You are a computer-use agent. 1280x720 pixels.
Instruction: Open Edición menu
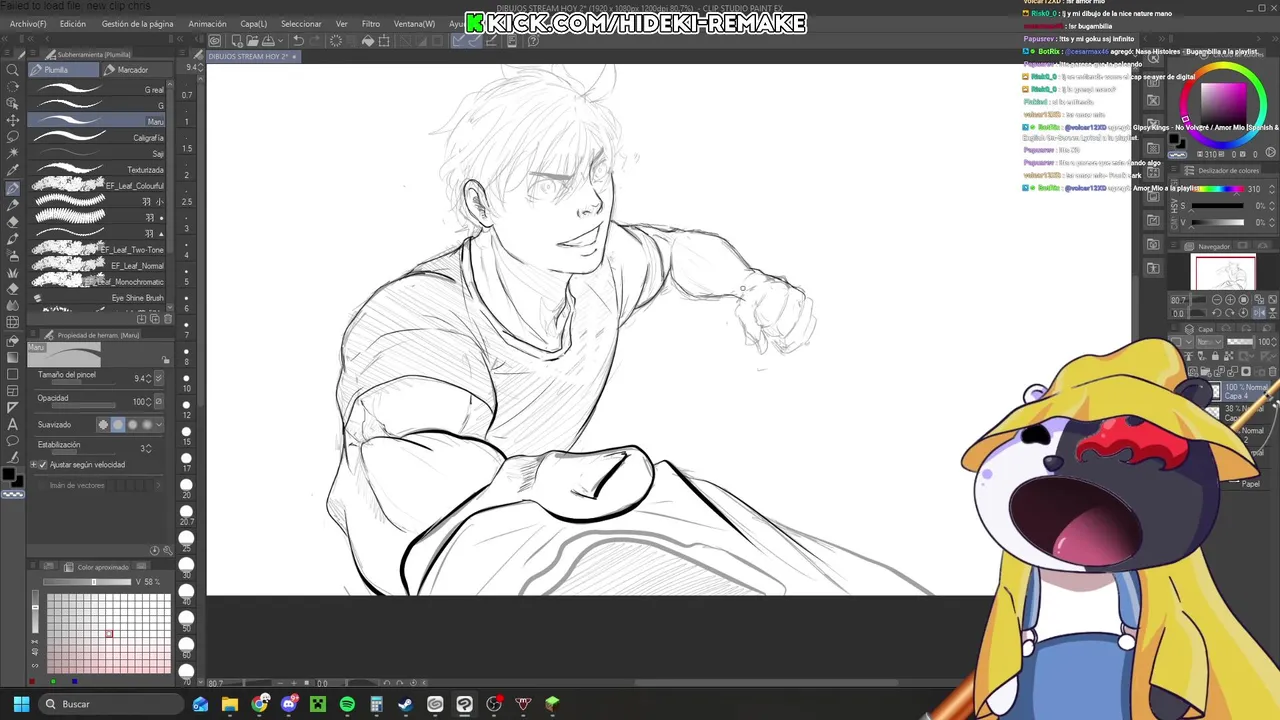tap(73, 24)
